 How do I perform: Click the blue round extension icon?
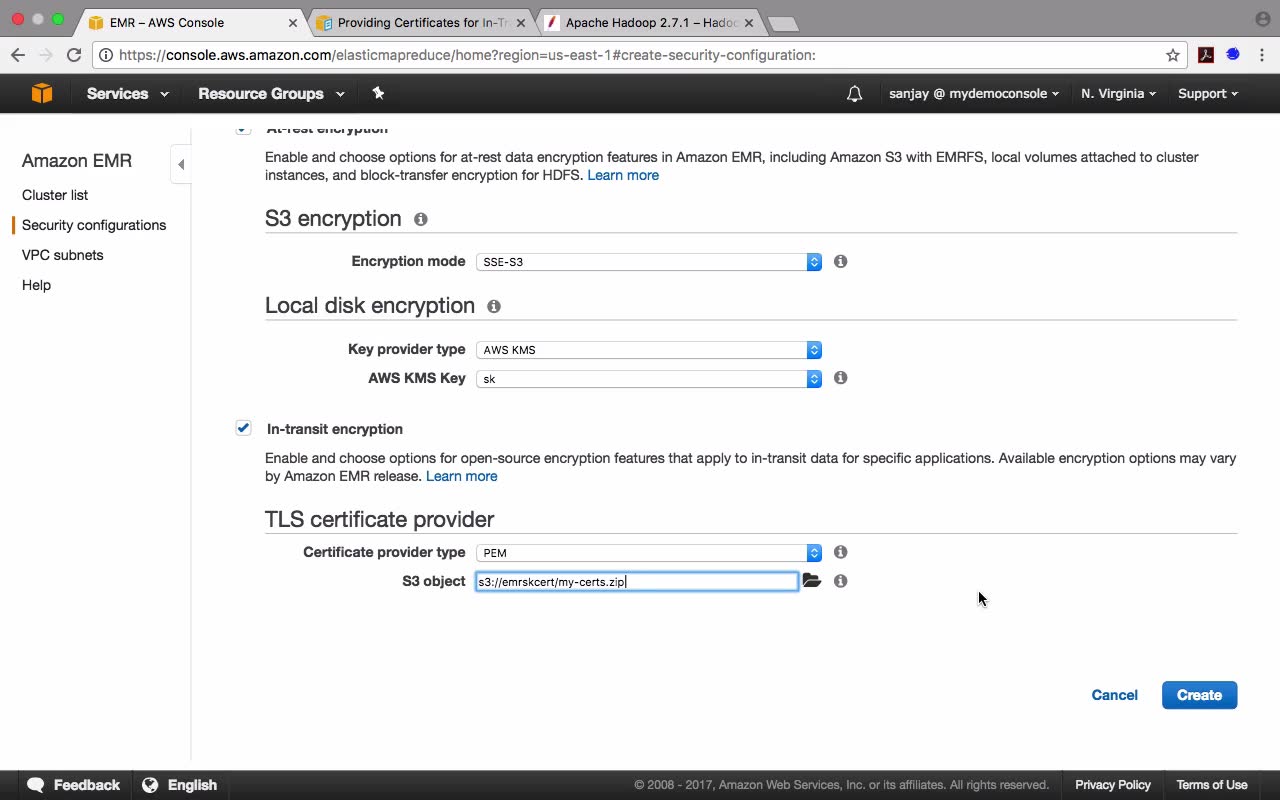click(x=1233, y=55)
